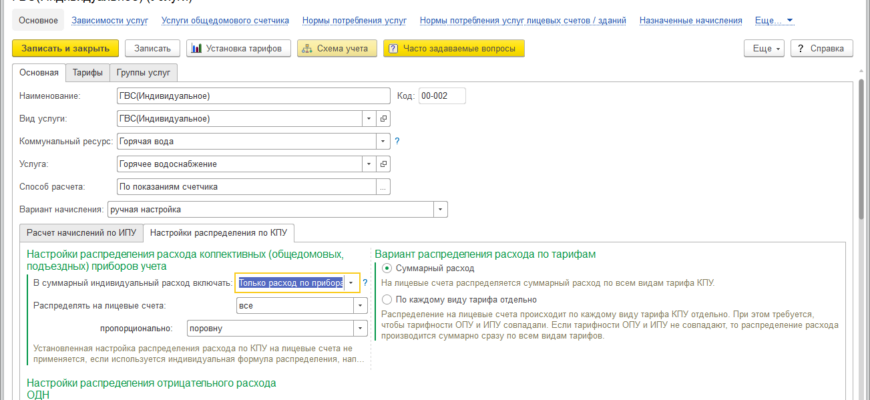
Task: Open Установка тарифов
Action: [239, 48]
